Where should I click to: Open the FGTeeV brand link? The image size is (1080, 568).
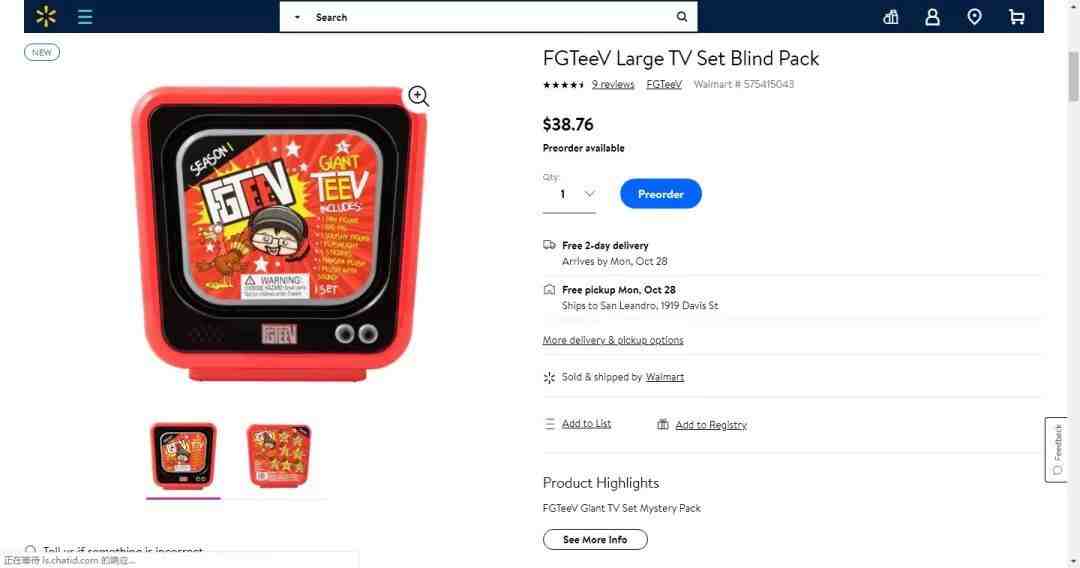tap(664, 85)
